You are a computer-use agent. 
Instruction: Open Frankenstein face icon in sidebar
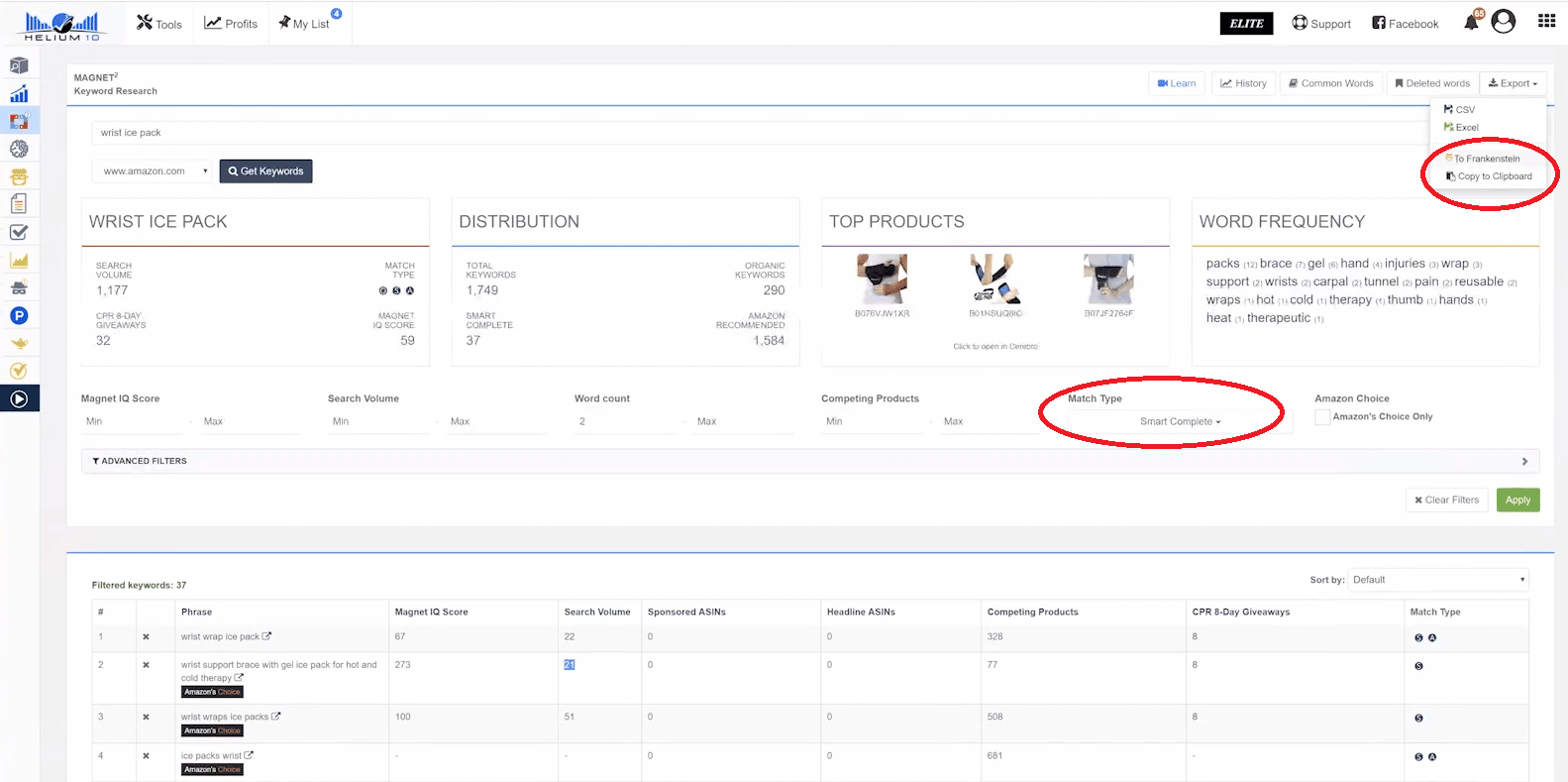point(19,176)
